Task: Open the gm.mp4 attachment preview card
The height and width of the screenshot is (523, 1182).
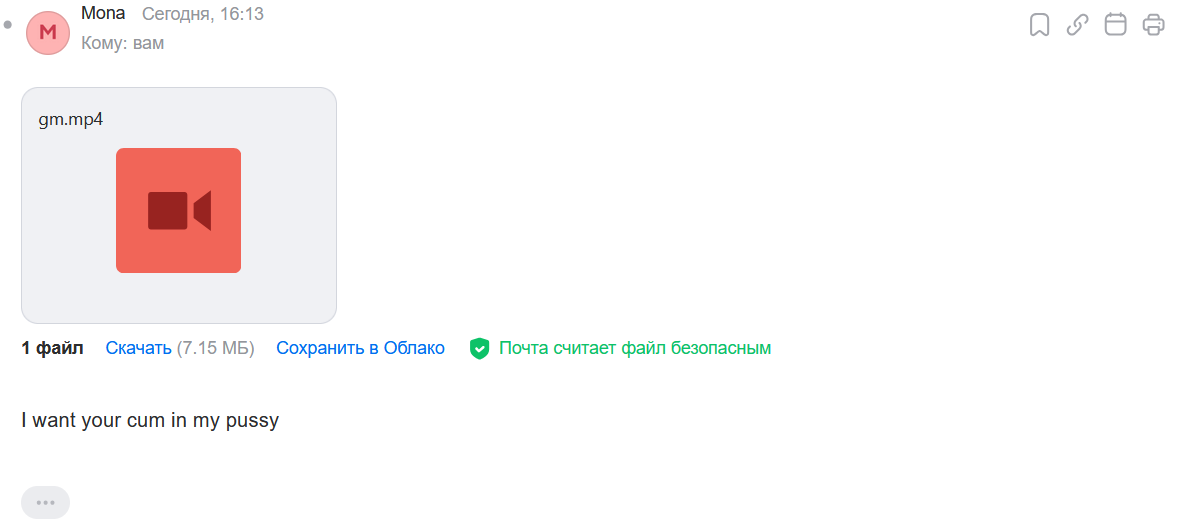Action: (179, 205)
